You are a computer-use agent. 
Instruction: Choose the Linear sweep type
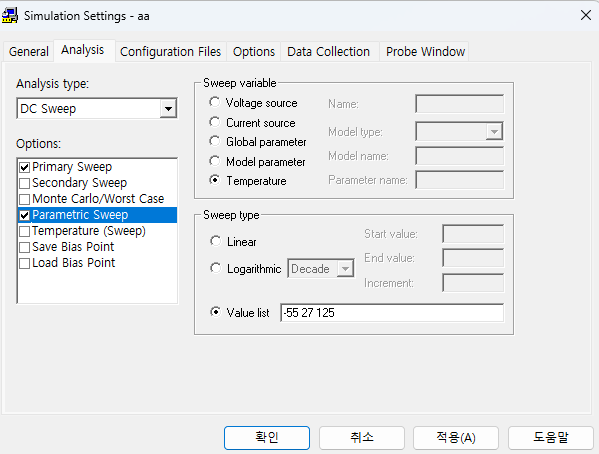[x=215, y=241]
